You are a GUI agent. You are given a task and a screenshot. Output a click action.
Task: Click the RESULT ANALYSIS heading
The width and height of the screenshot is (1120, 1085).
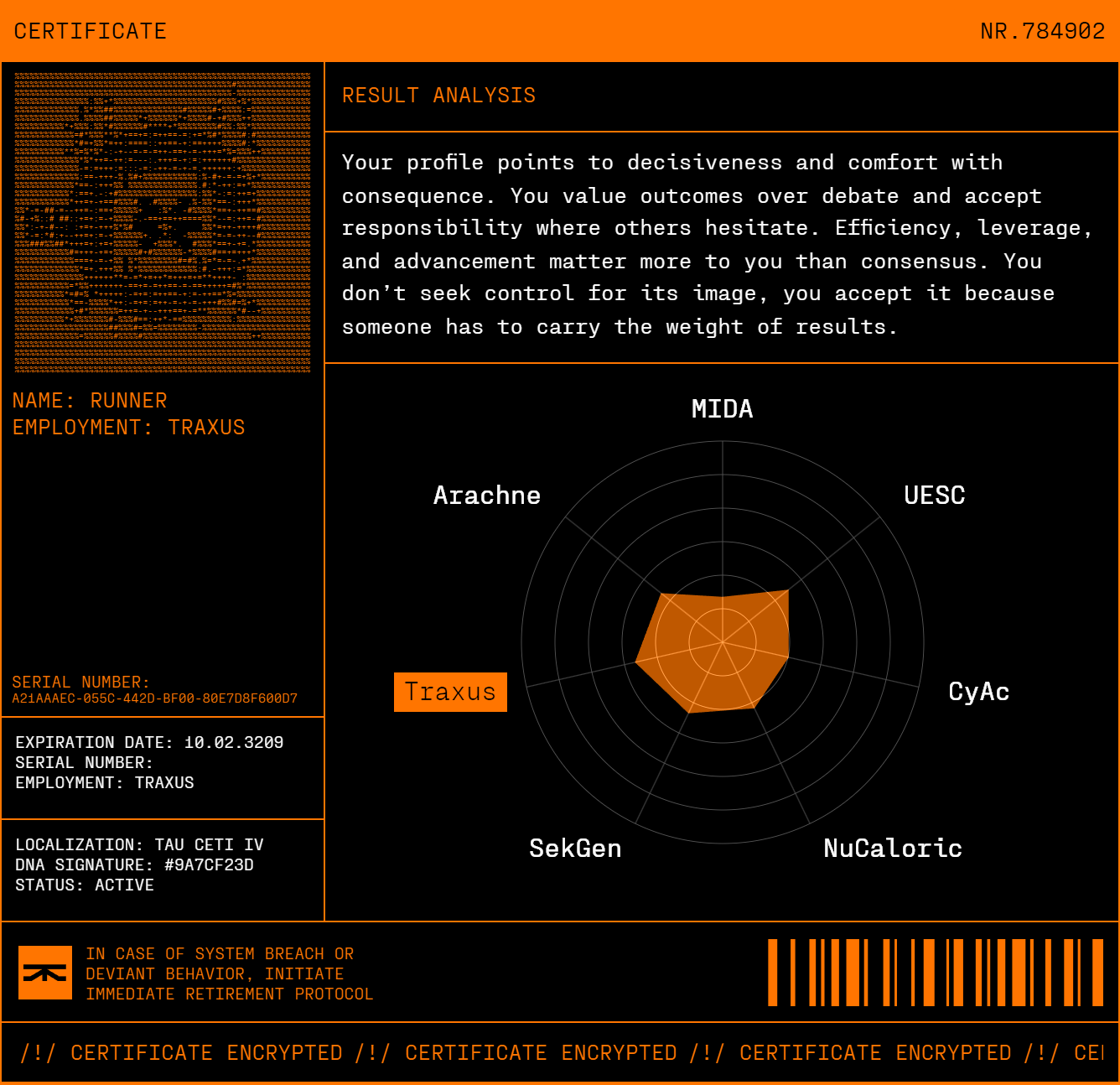click(x=438, y=96)
